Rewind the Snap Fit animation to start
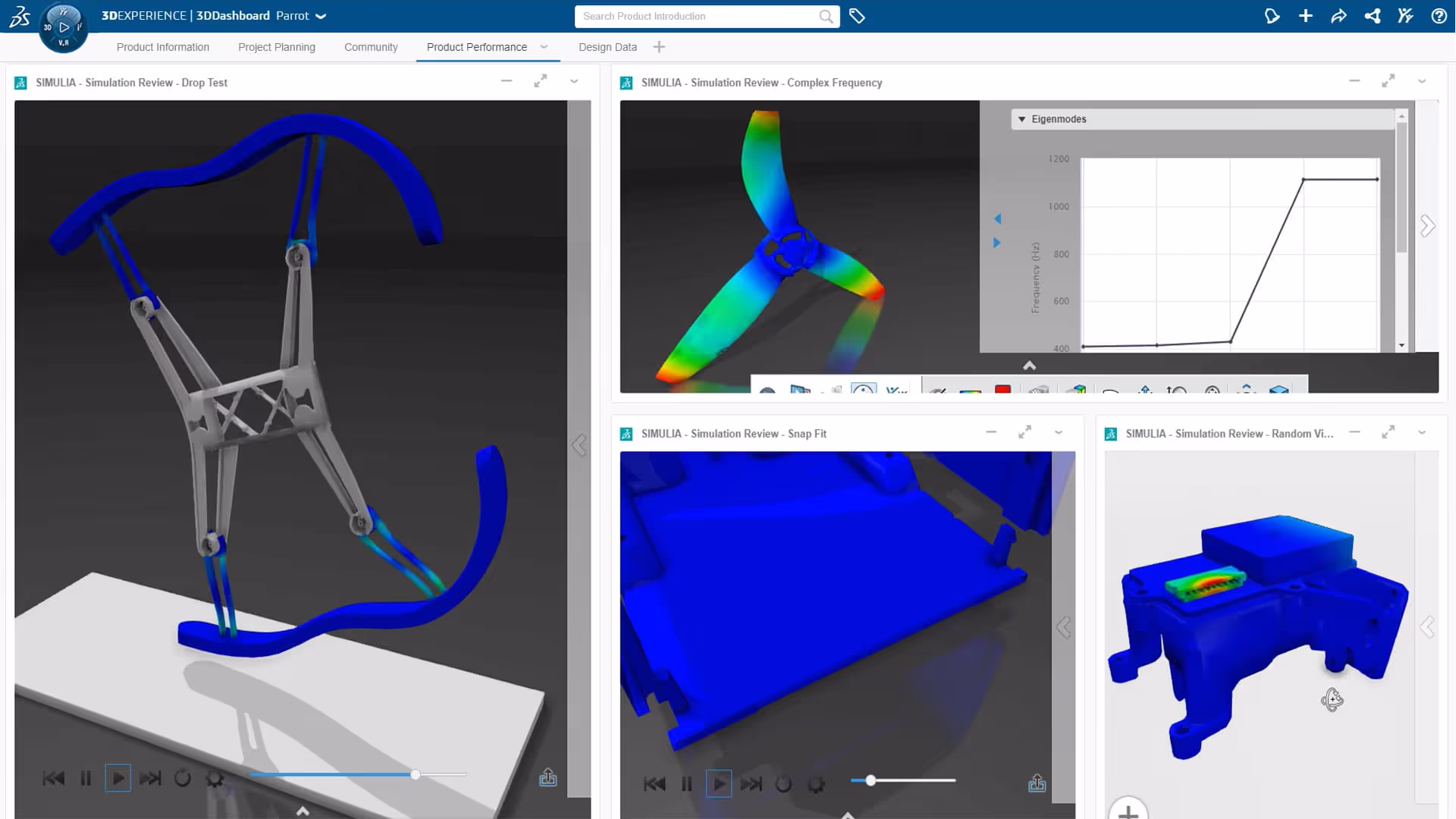The image size is (1456, 819). pos(654,783)
